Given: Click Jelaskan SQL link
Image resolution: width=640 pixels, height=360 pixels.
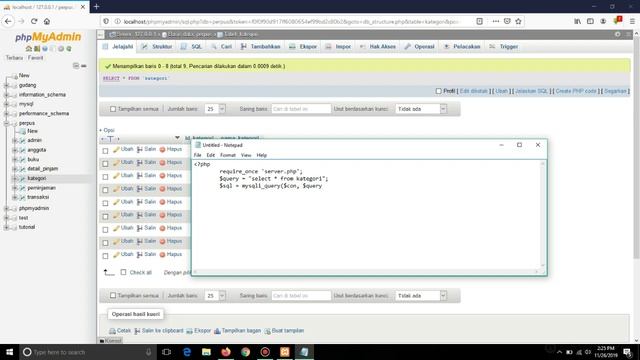Looking at the screenshot, I should coord(531,91).
